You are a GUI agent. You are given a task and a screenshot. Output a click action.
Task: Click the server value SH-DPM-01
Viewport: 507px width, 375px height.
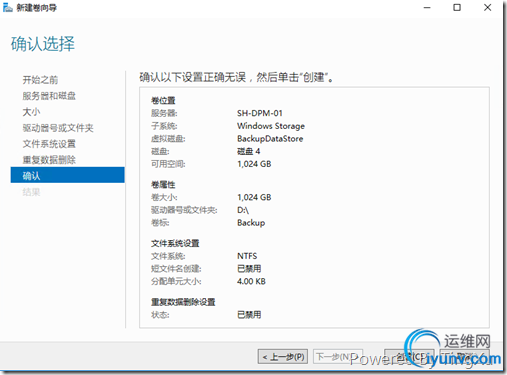(x=260, y=113)
